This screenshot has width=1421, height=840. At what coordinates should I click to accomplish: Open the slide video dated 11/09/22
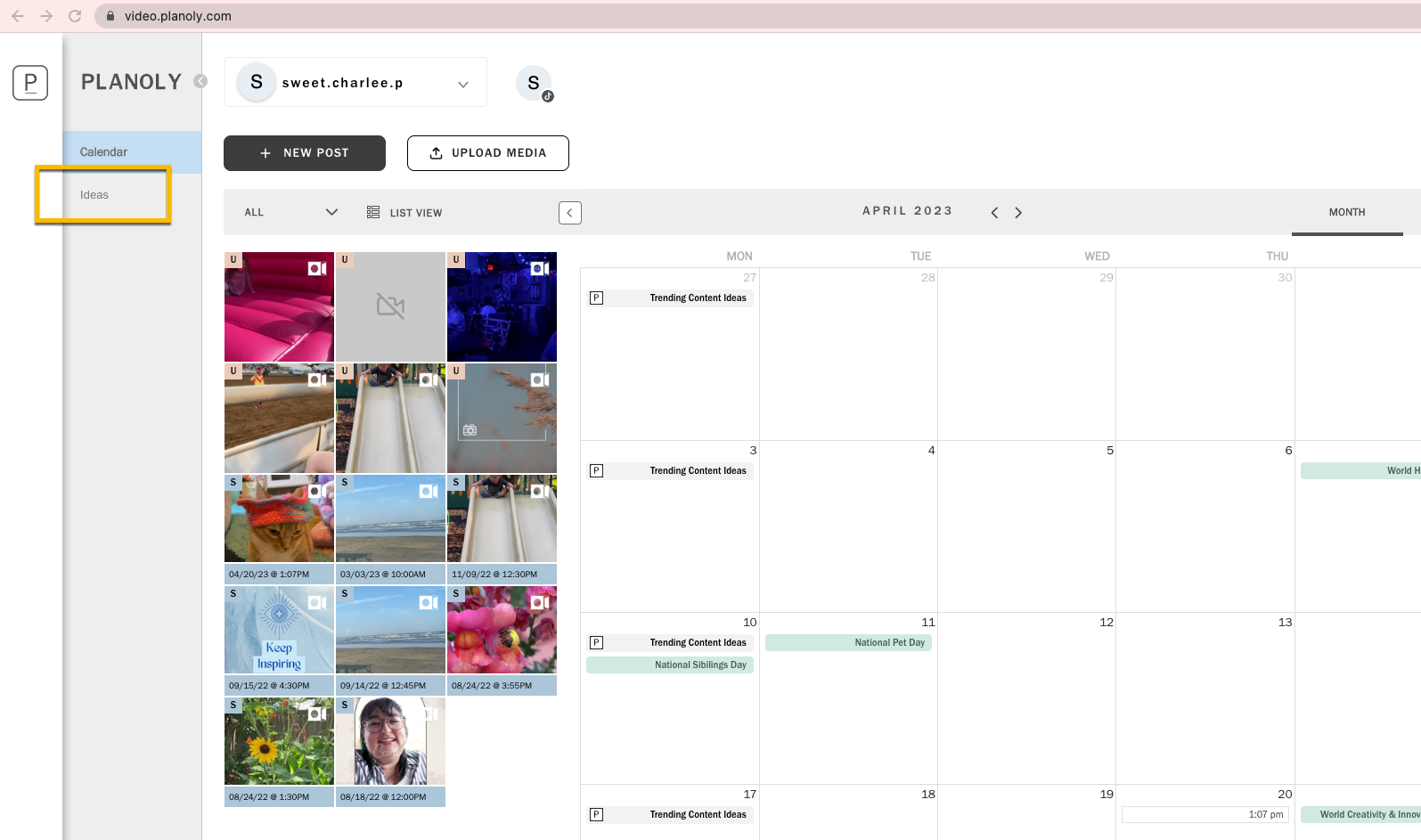[502, 518]
